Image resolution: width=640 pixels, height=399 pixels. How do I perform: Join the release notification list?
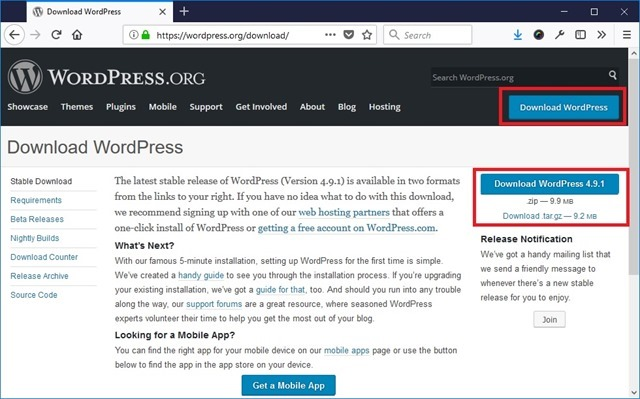point(549,319)
